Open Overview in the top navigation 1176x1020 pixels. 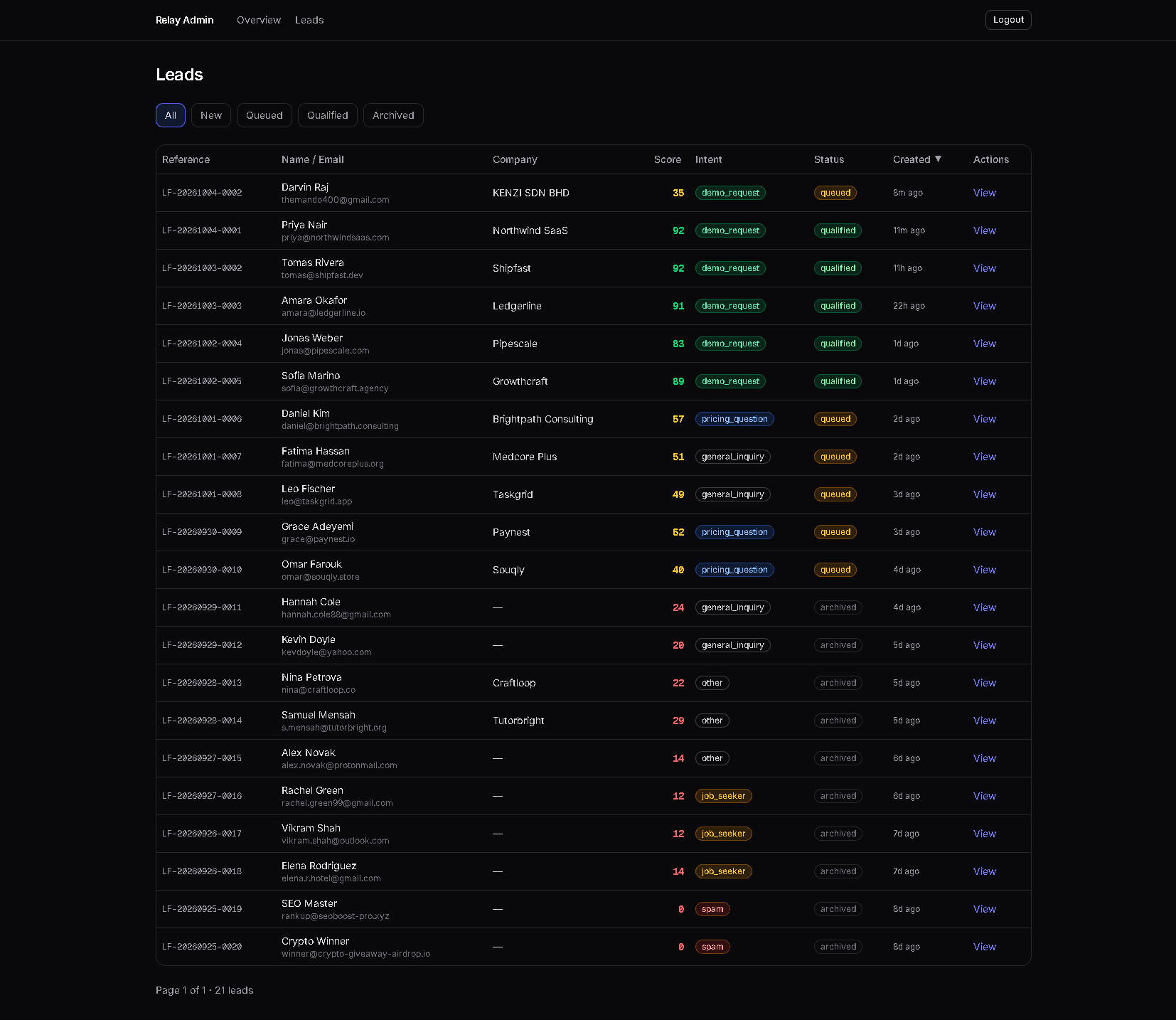click(259, 20)
